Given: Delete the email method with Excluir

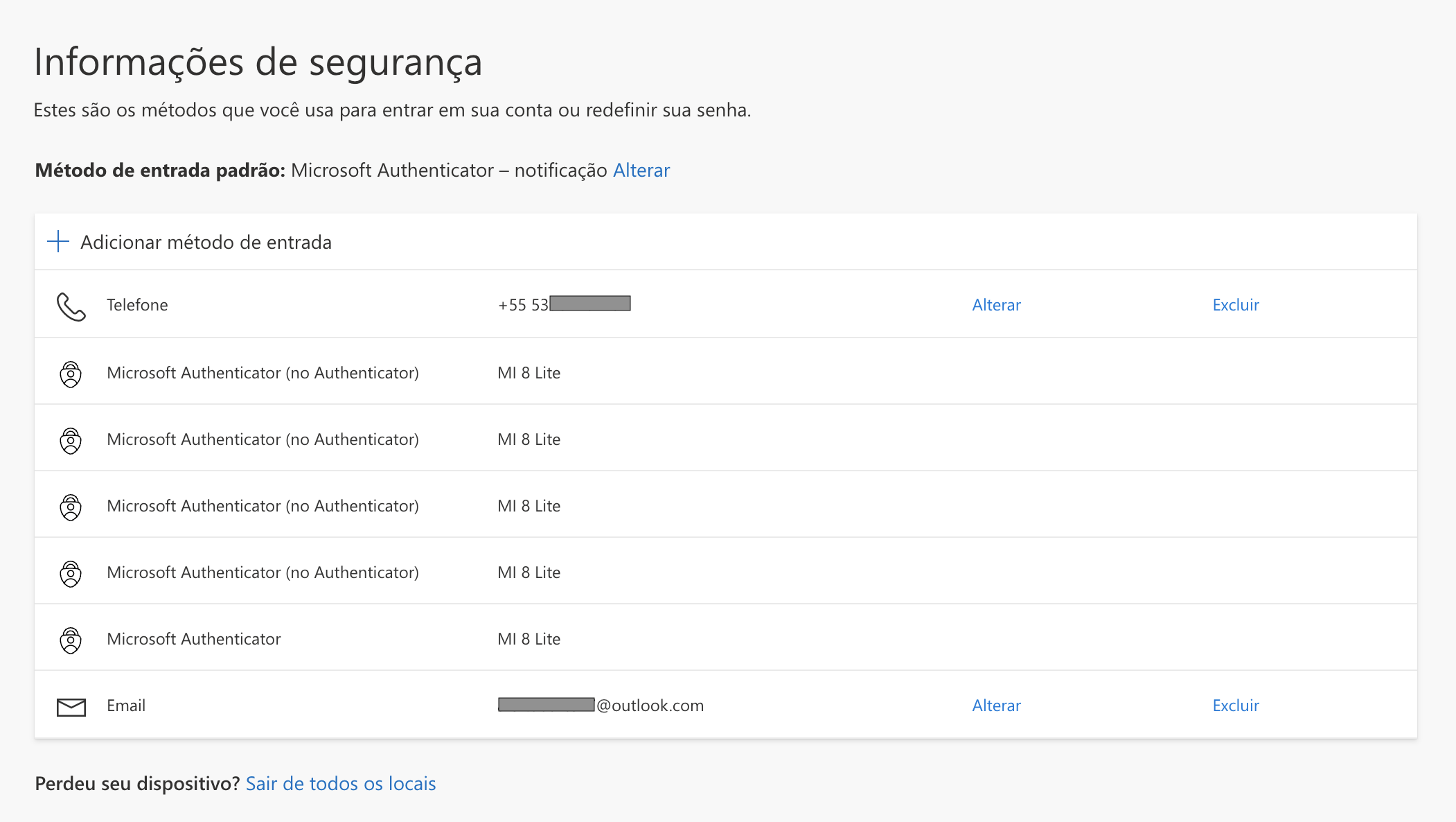Looking at the screenshot, I should [1236, 706].
